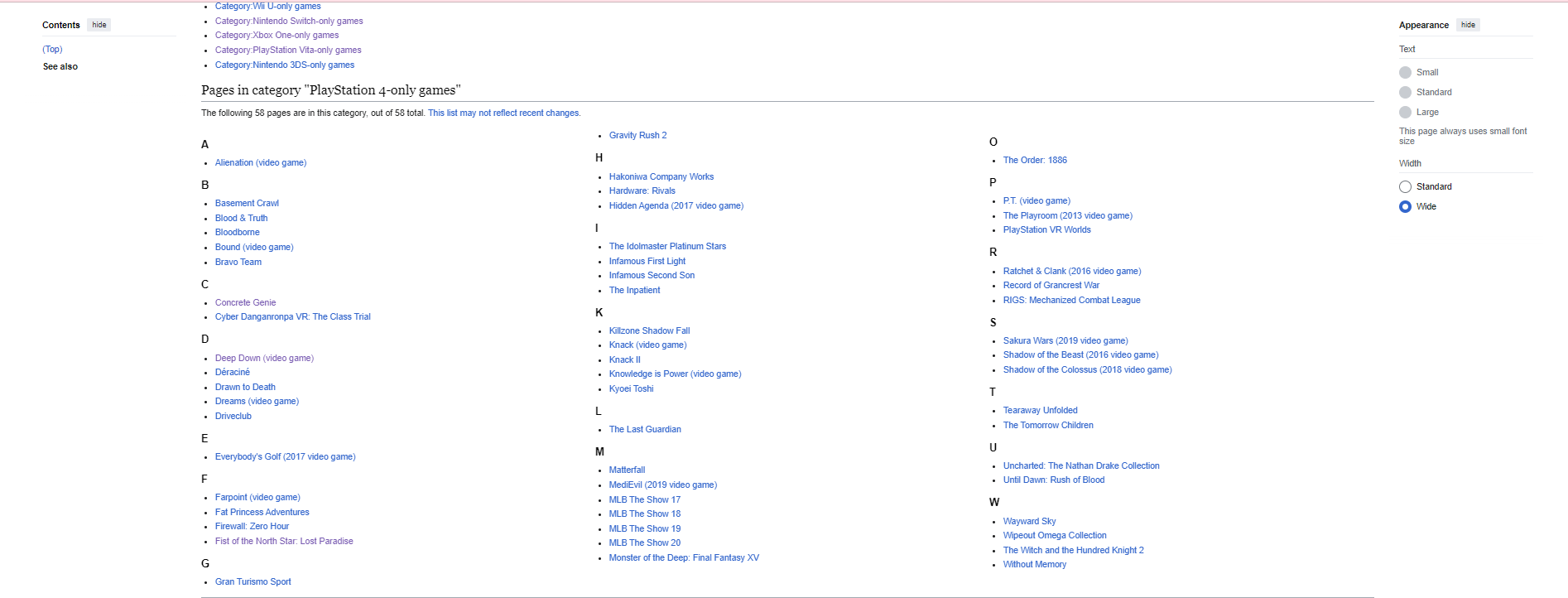The width and height of the screenshot is (1568, 598).
Task: Open Farpoint (video game) page
Action: point(257,497)
